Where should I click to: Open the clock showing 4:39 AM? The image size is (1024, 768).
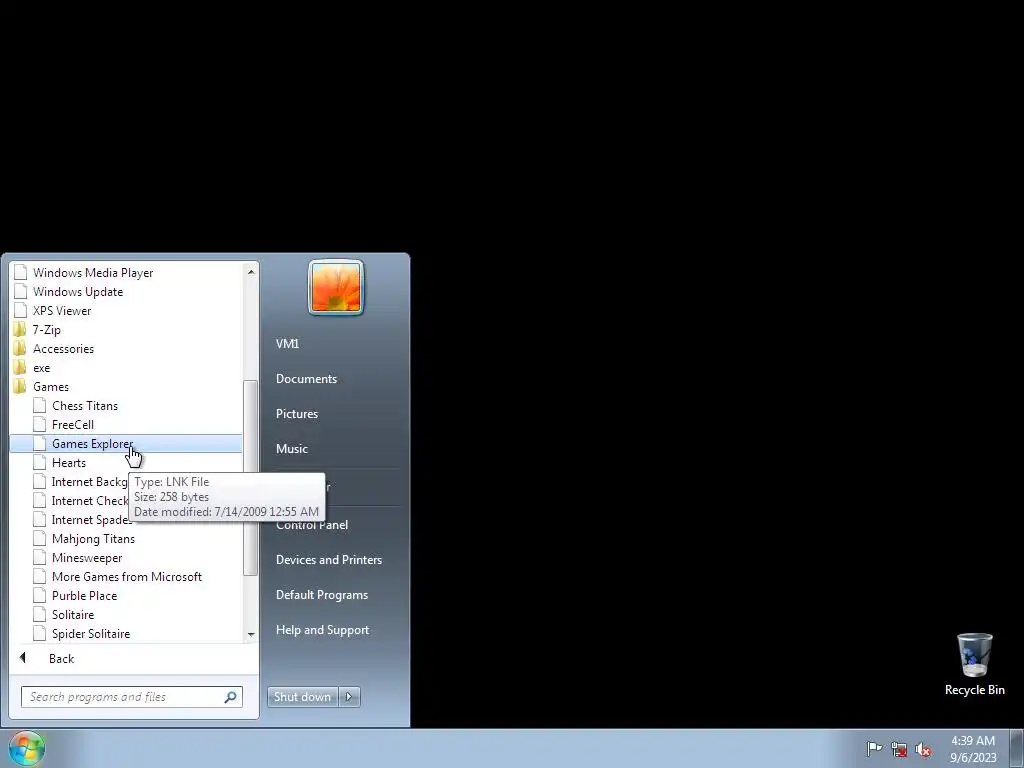click(x=973, y=749)
